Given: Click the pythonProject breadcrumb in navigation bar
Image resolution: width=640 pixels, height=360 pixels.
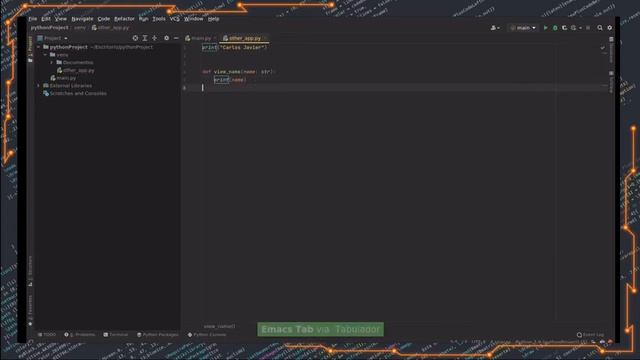Looking at the screenshot, I should pyautogui.click(x=49, y=28).
